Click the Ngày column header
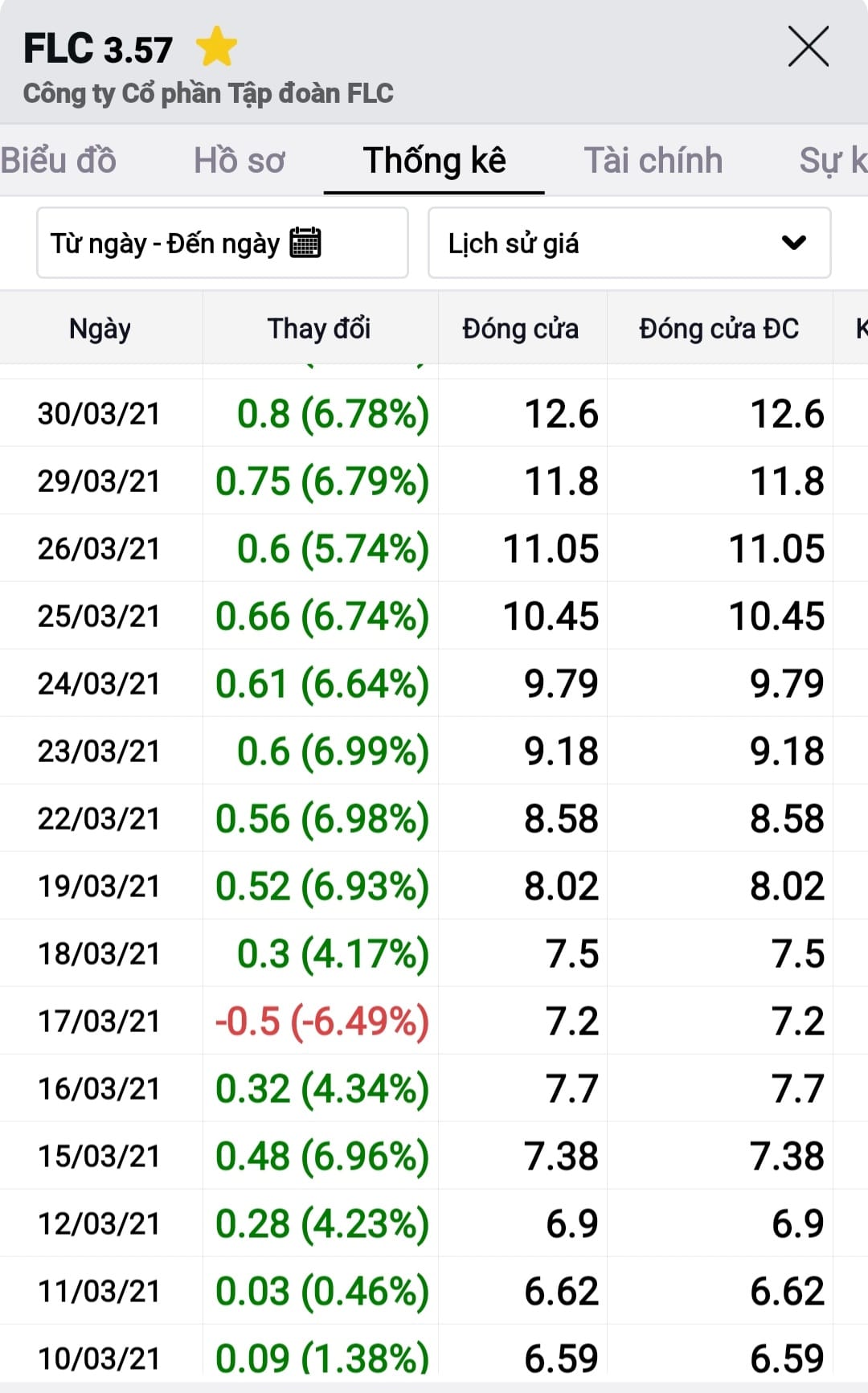This screenshot has height=1393, width=868. [100, 328]
